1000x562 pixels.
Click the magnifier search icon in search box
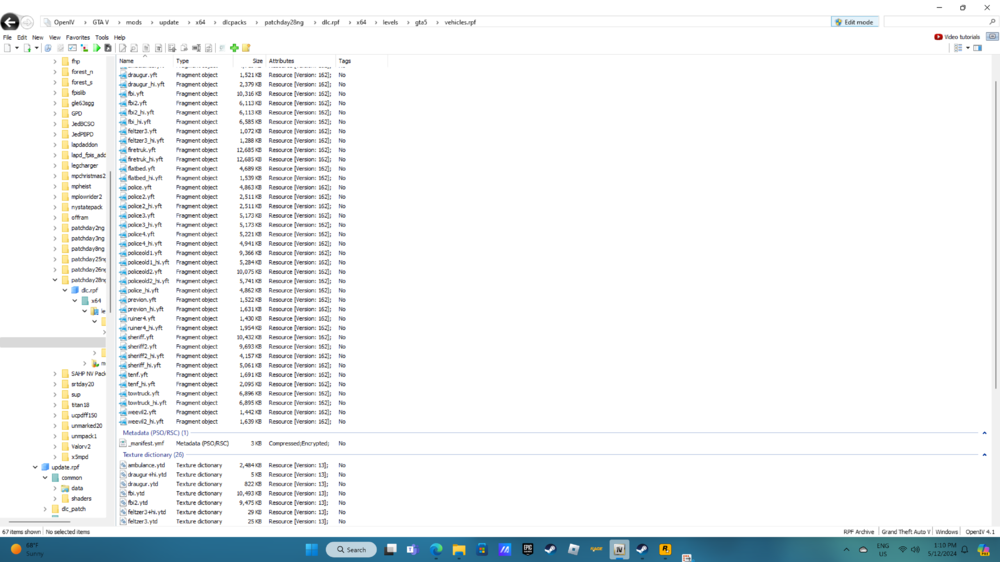click(992, 22)
